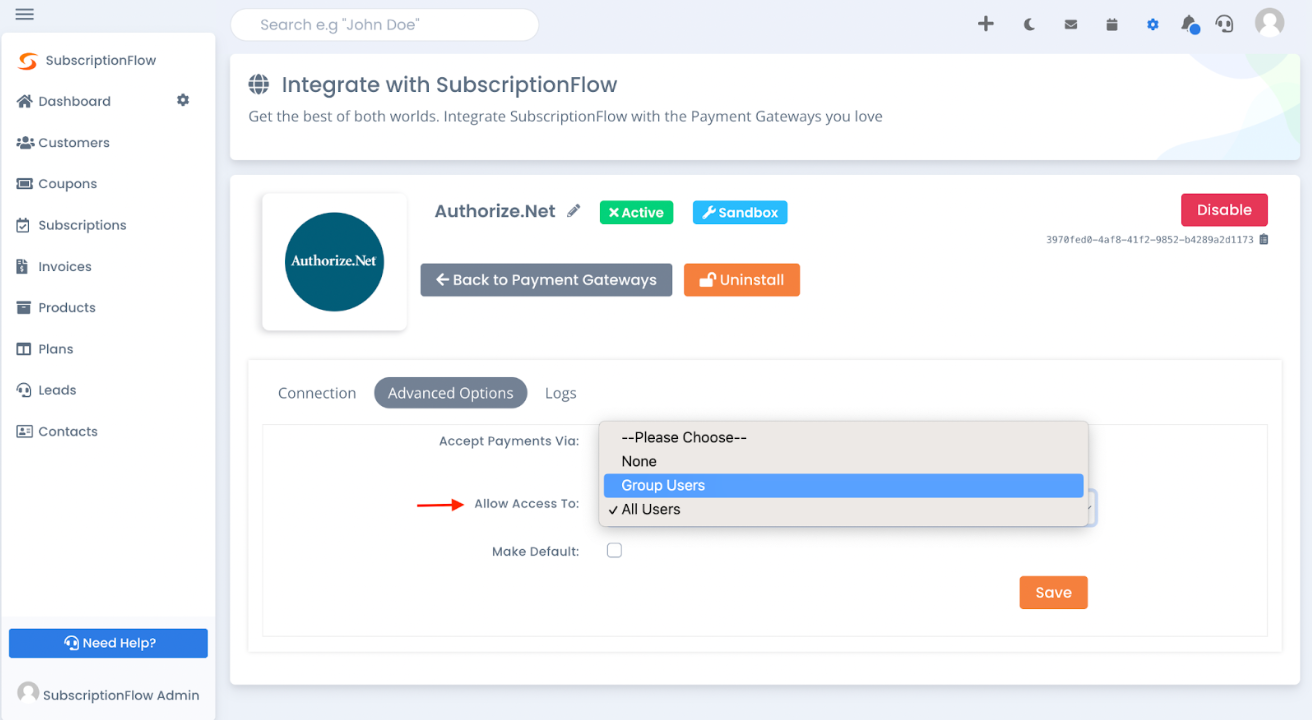Select 'Group Users' option
The width and height of the screenshot is (1312, 720).
pos(843,485)
